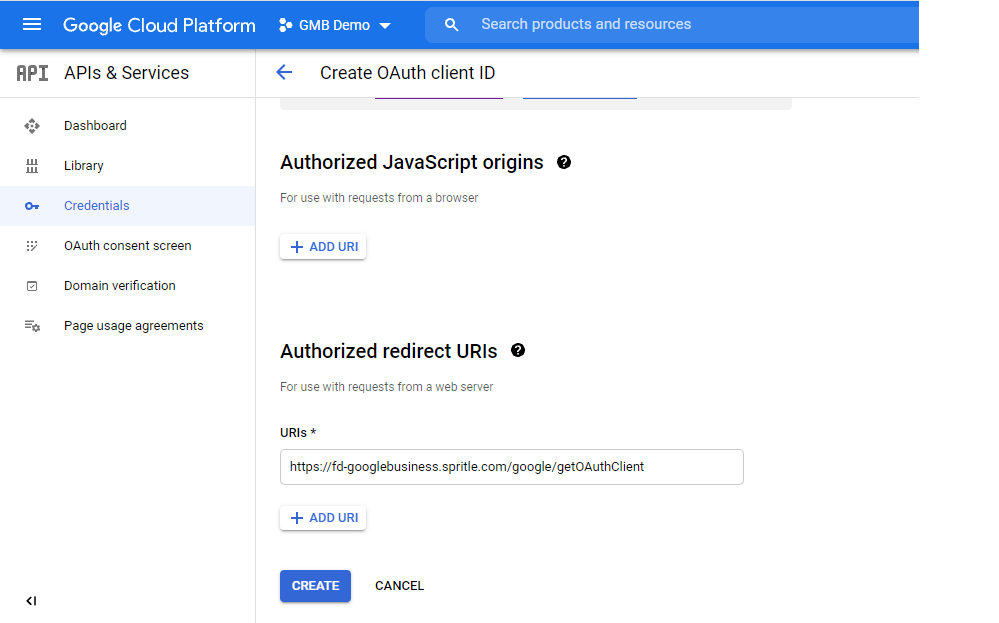This screenshot has height=623, width=999.
Task: Open the hamburger navigation menu
Action: tap(32, 25)
